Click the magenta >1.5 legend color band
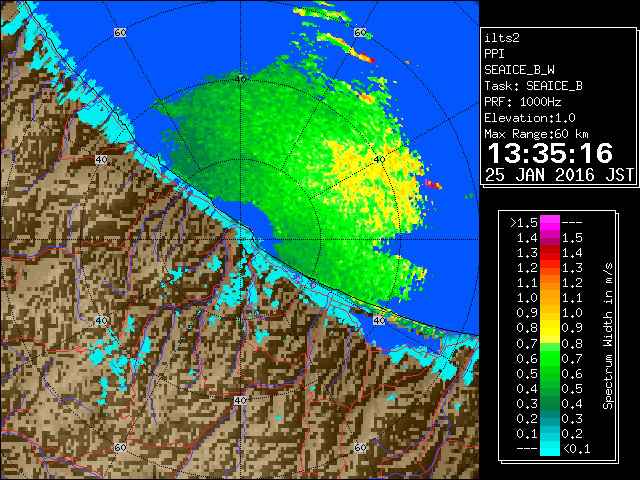This screenshot has height=480, width=640. click(x=550, y=223)
